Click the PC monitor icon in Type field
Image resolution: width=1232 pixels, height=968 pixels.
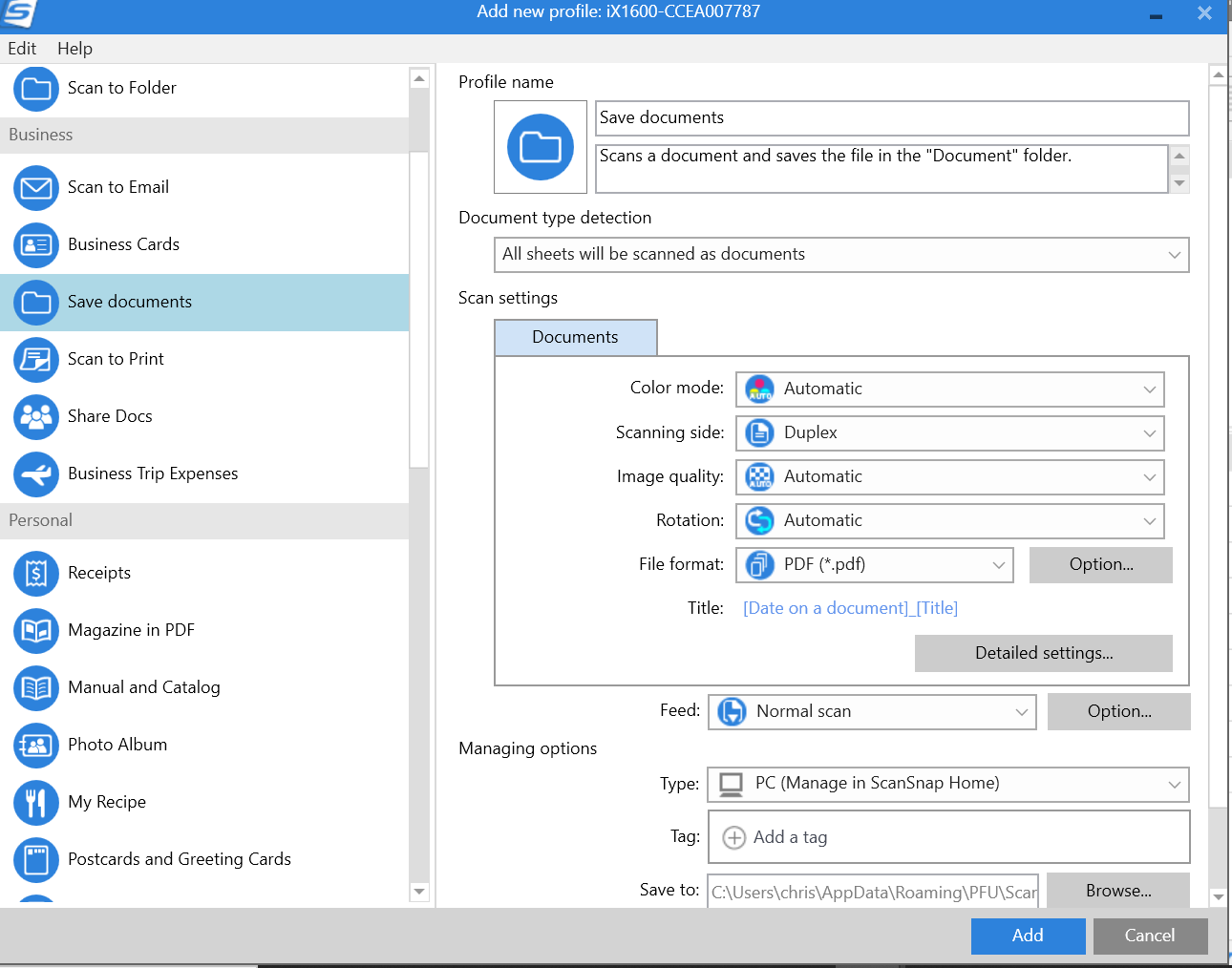(731, 784)
